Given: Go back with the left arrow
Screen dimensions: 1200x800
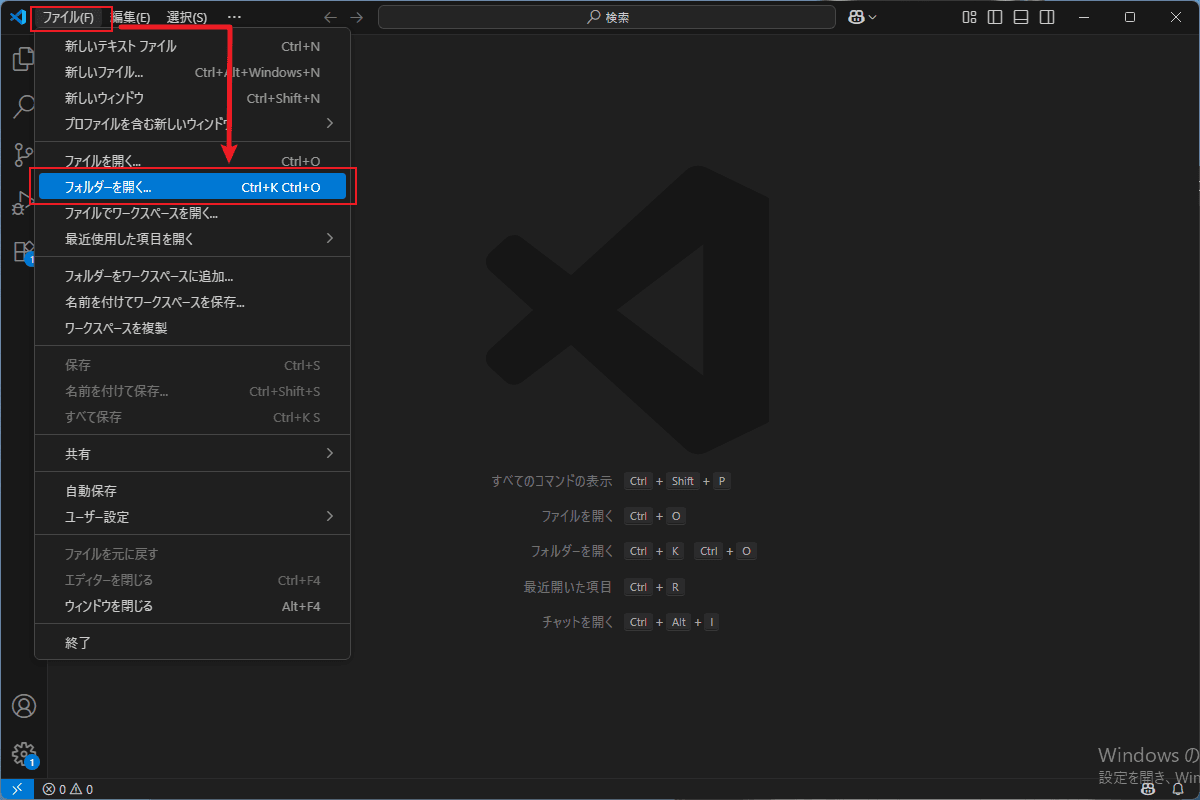Looking at the screenshot, I should tap(331, 17).
